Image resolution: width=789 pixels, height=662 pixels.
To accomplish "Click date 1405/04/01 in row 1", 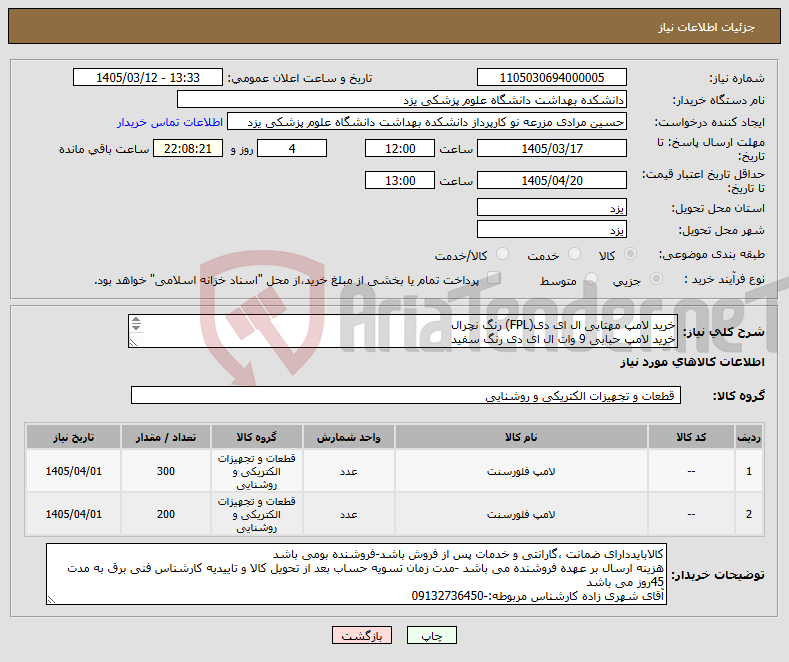I will point(73,471).
